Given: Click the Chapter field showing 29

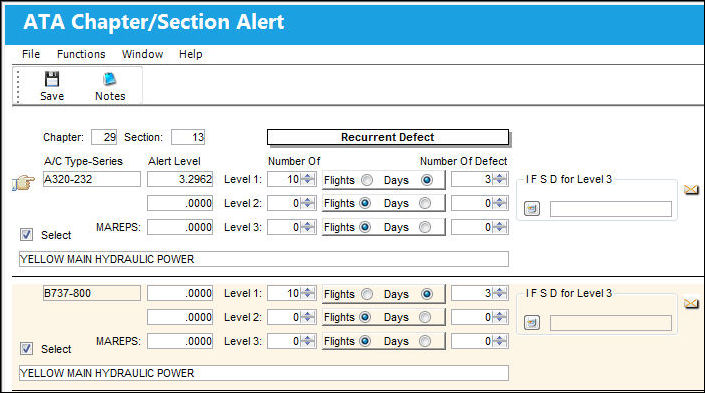Looking at the screenshot, I should (104, 137).
